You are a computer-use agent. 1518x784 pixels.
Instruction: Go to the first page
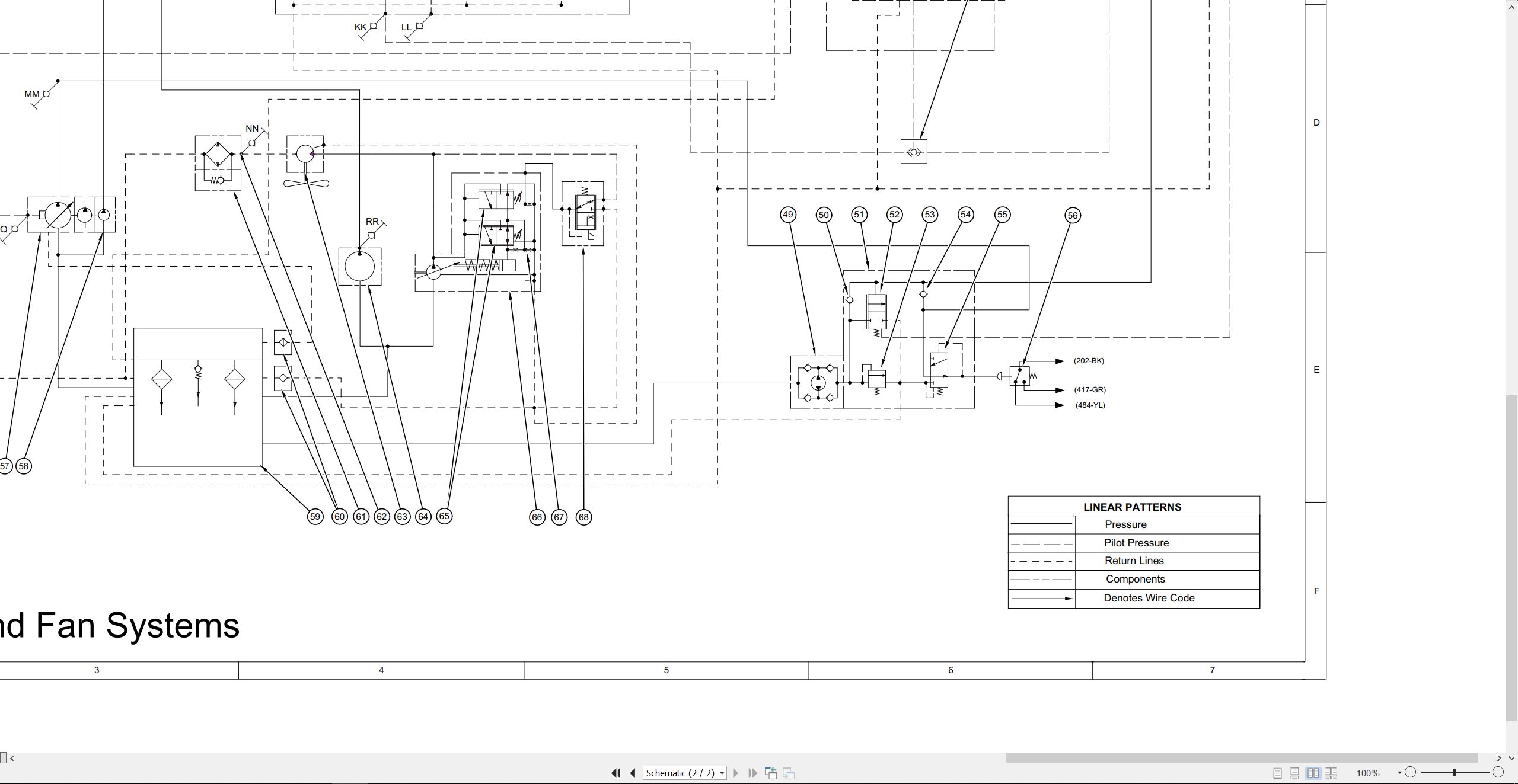(616, 773)
